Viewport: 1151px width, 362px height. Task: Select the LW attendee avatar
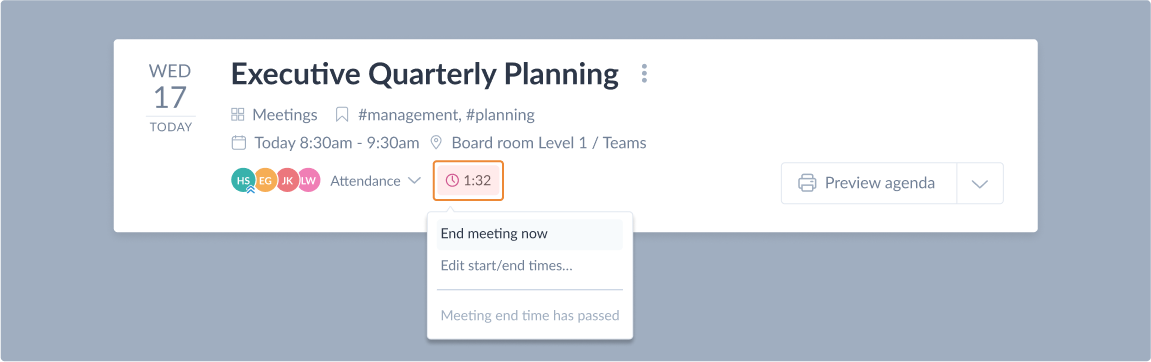309,180
